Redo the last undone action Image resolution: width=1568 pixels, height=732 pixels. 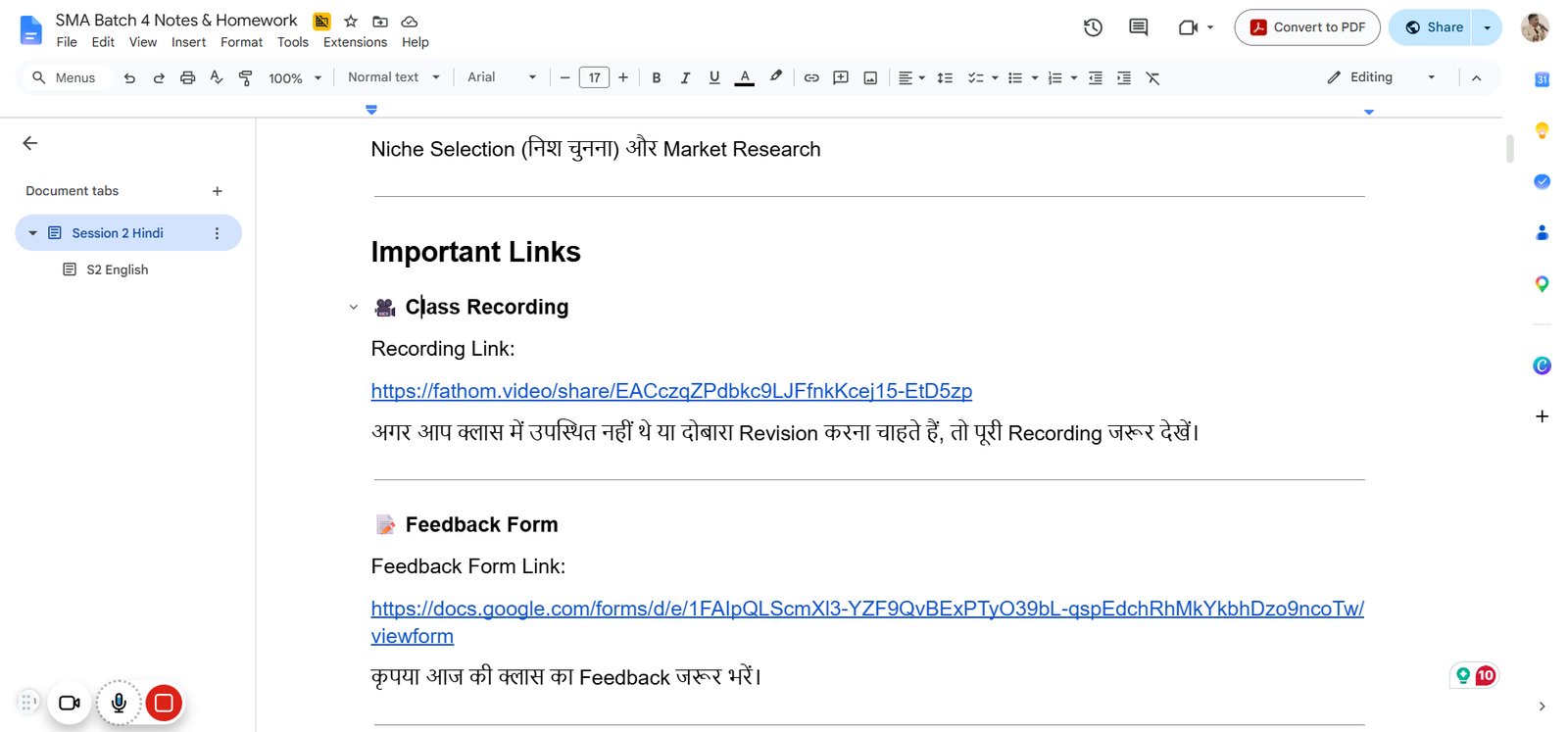pyautogui.click(x=159, y=78)
